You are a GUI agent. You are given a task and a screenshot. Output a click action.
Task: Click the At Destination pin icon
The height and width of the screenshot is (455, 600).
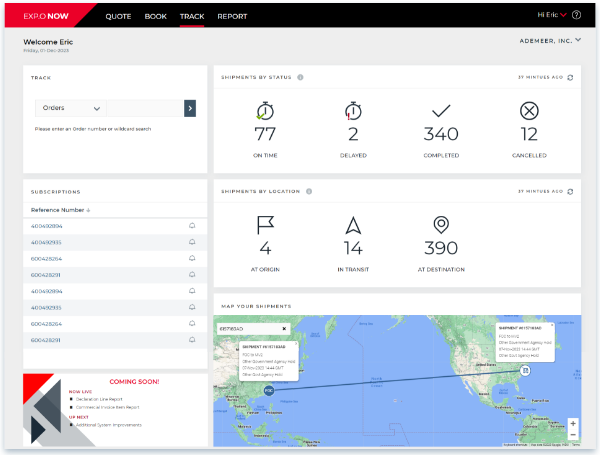click(441, 225)
